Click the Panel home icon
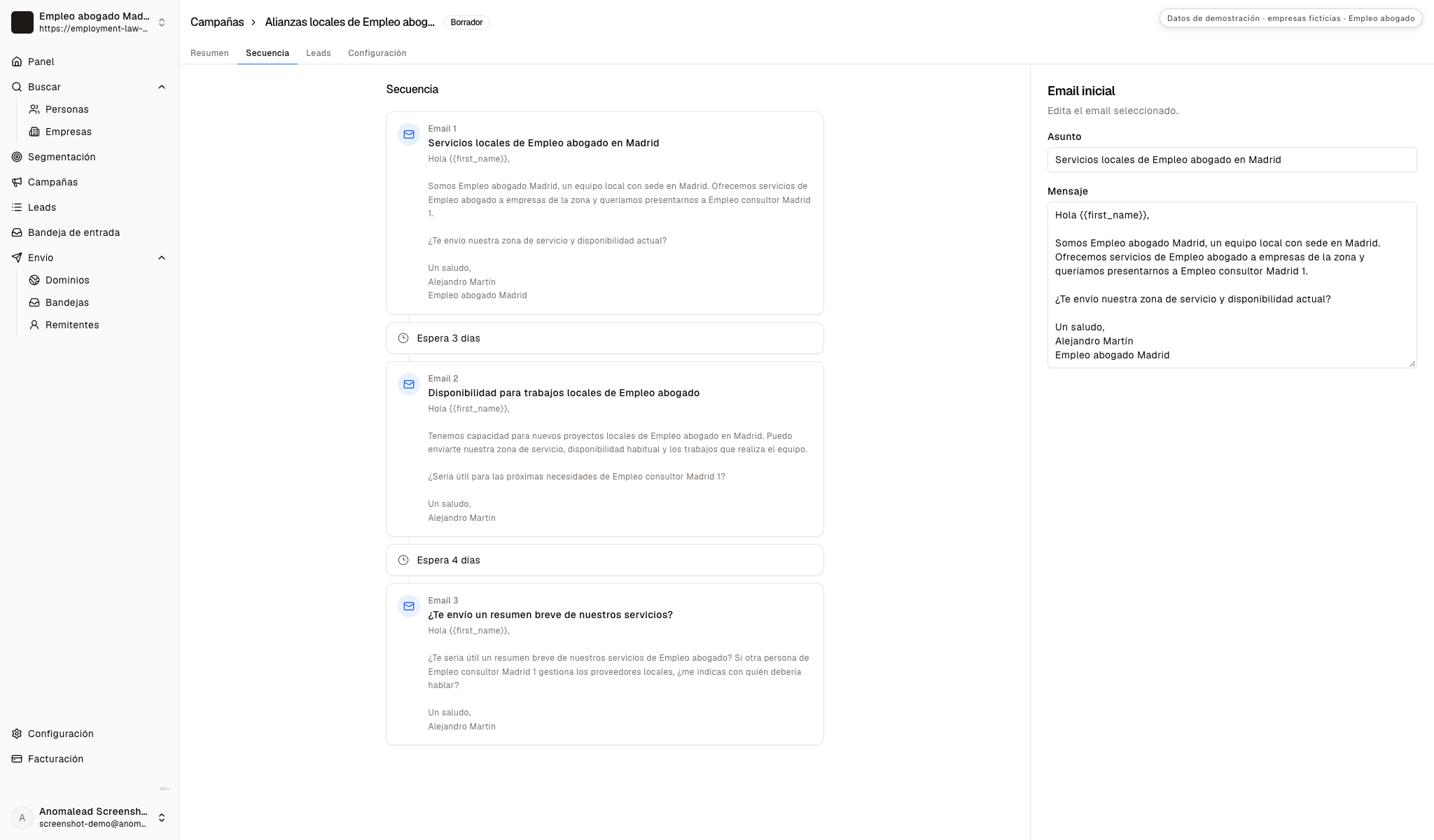This screenshot has height=840, width=1434. 17,62
